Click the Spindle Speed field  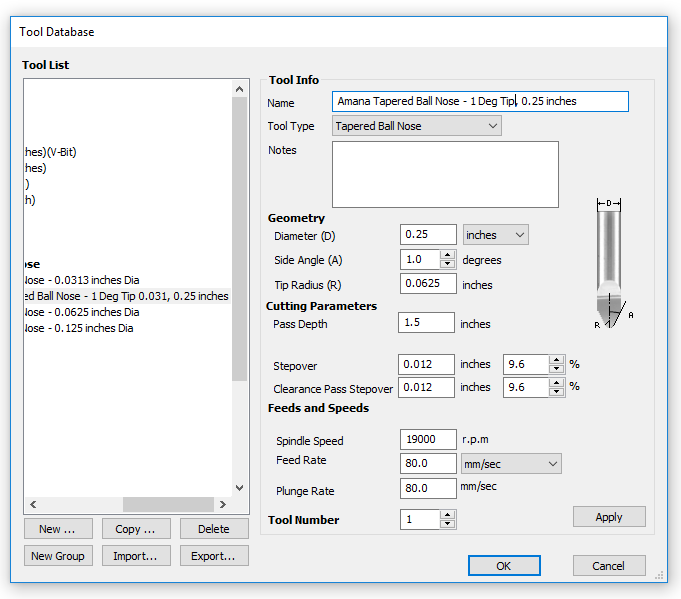428,440
